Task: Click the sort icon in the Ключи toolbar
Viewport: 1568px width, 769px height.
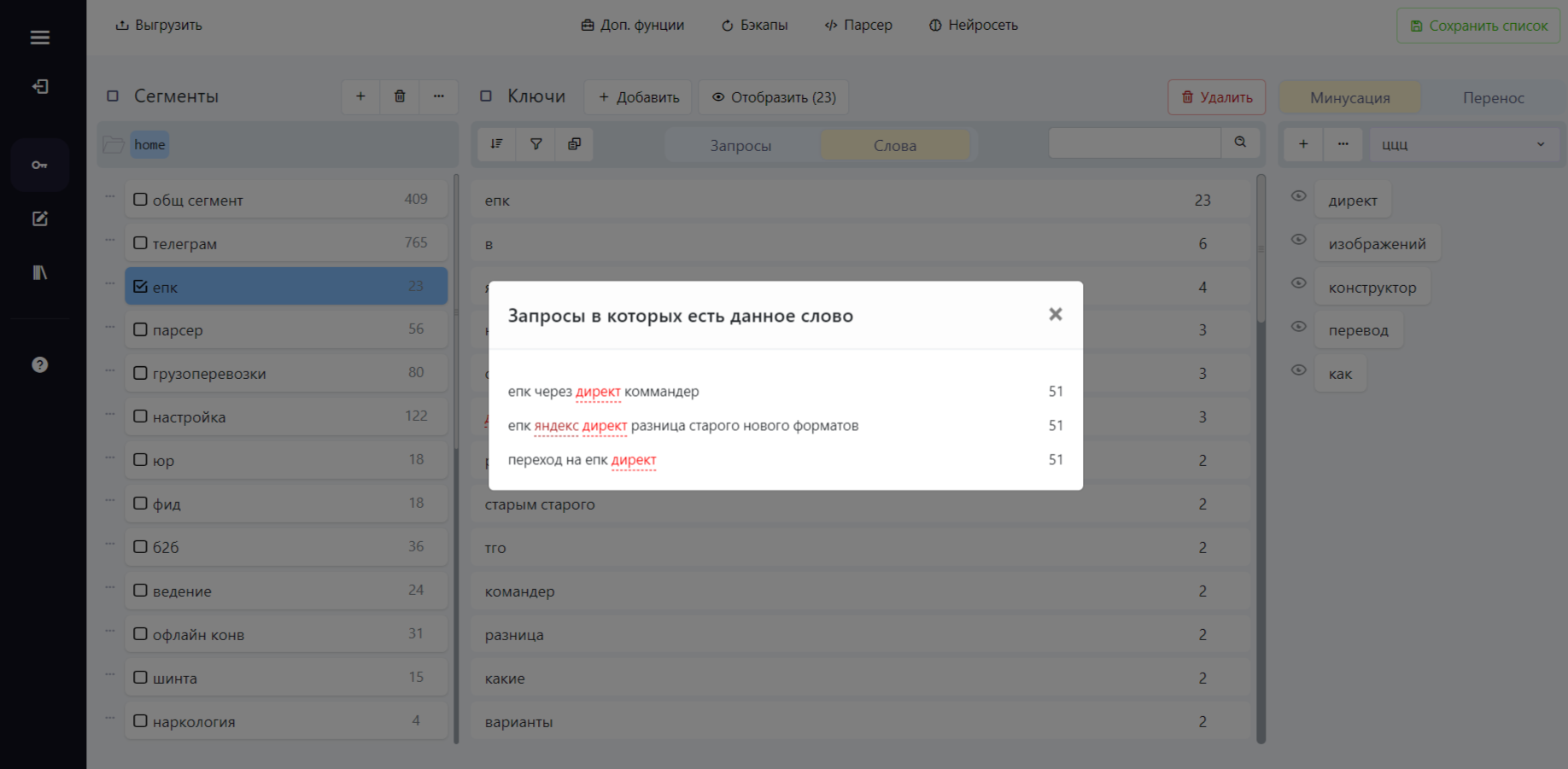Action: (x=496, y=144)
